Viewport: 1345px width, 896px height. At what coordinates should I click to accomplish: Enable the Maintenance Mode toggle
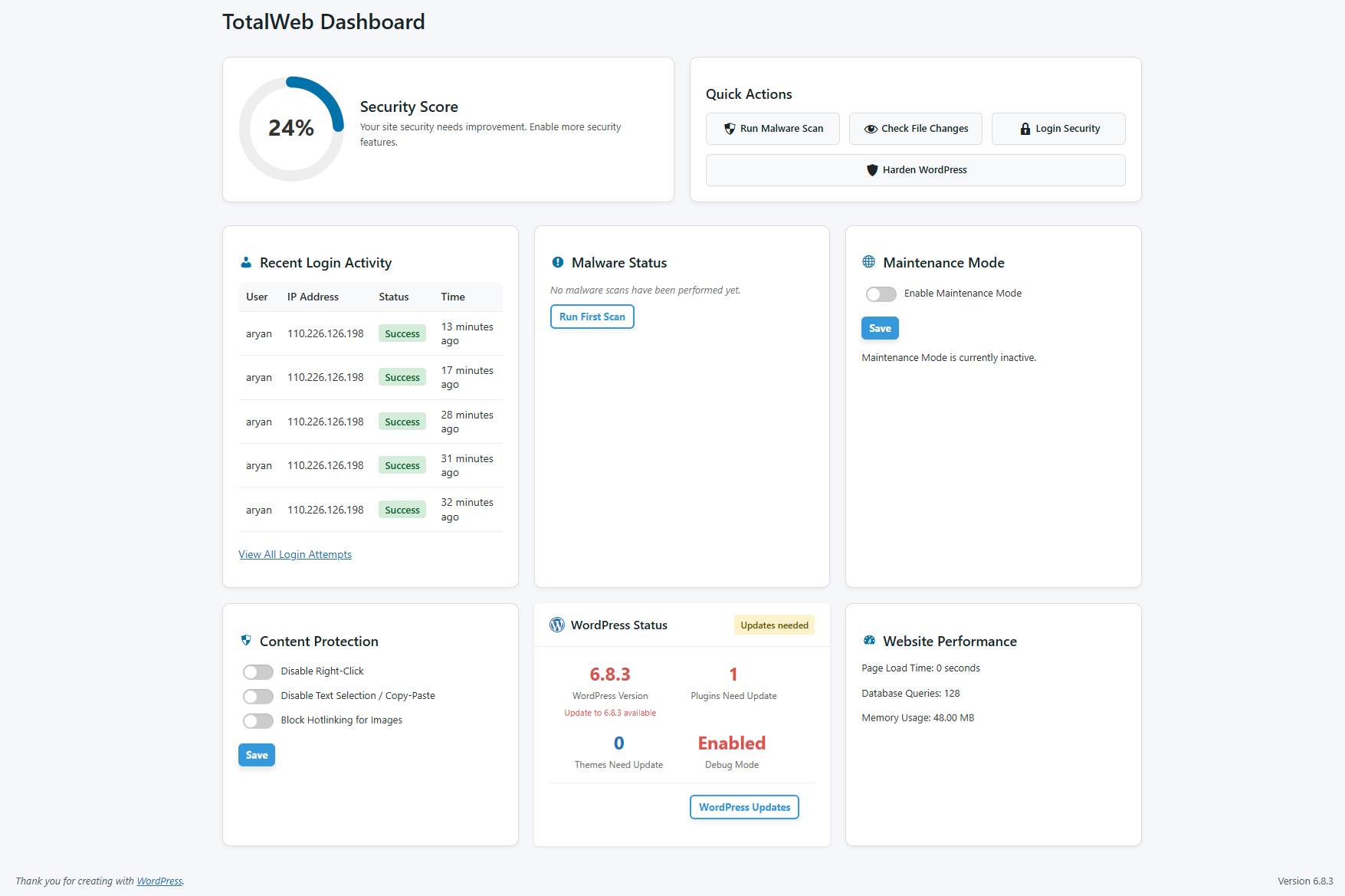click(881, 294)
